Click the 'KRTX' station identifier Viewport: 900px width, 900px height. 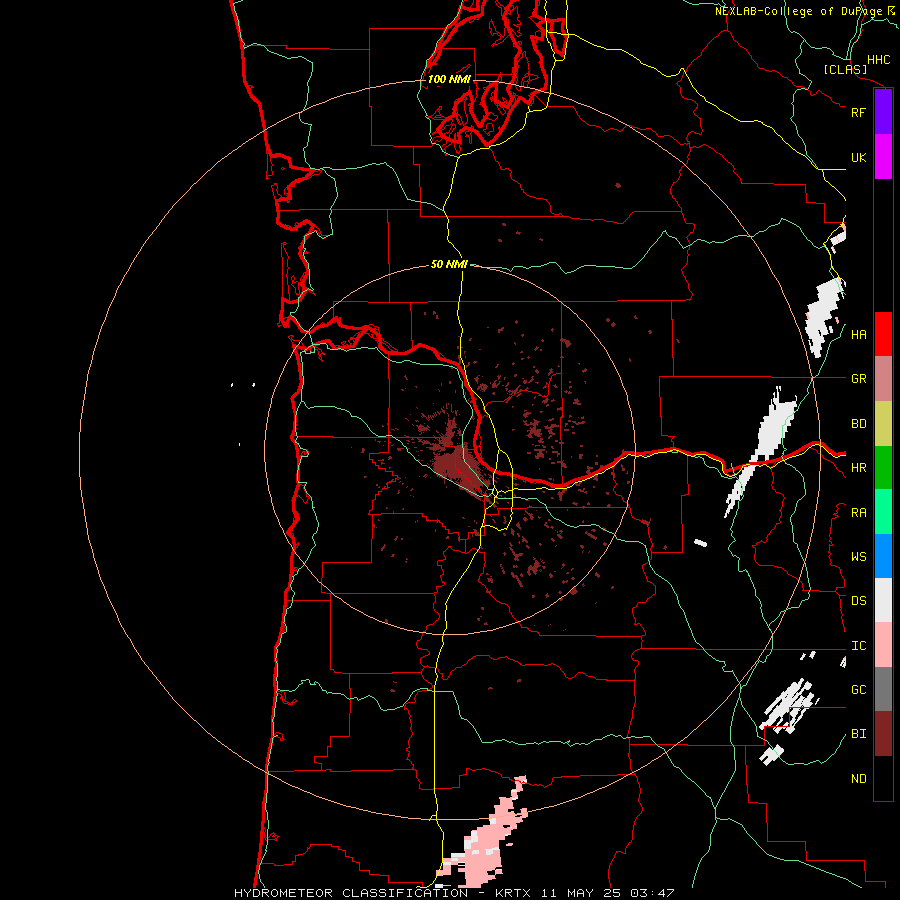click(513, 893)
